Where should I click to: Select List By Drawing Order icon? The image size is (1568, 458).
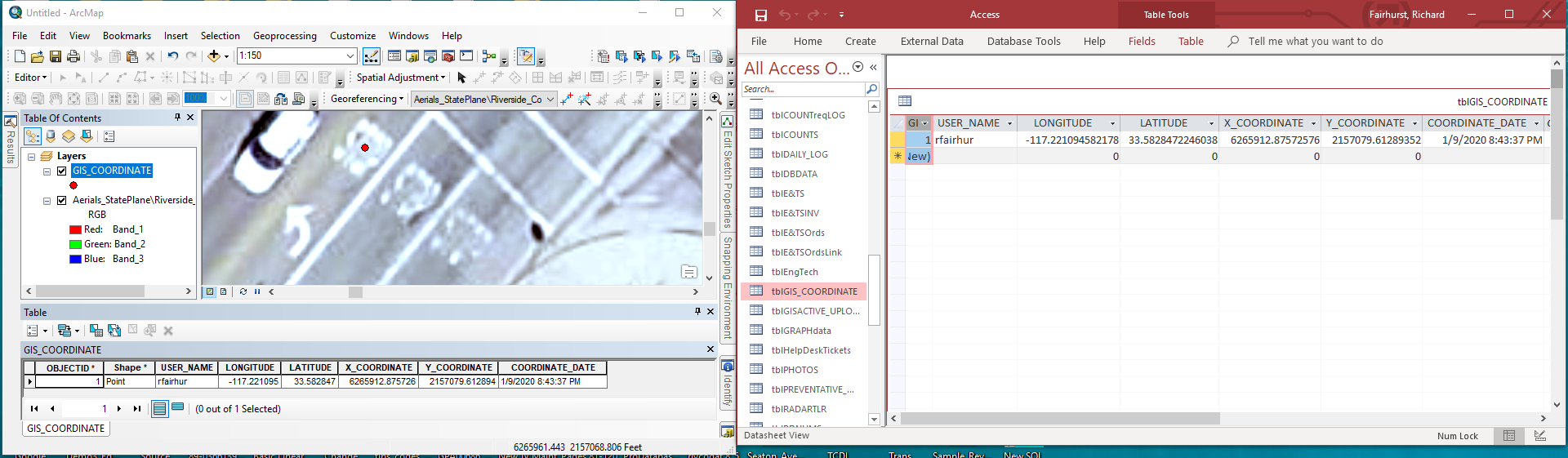click(x=33, y=136)
